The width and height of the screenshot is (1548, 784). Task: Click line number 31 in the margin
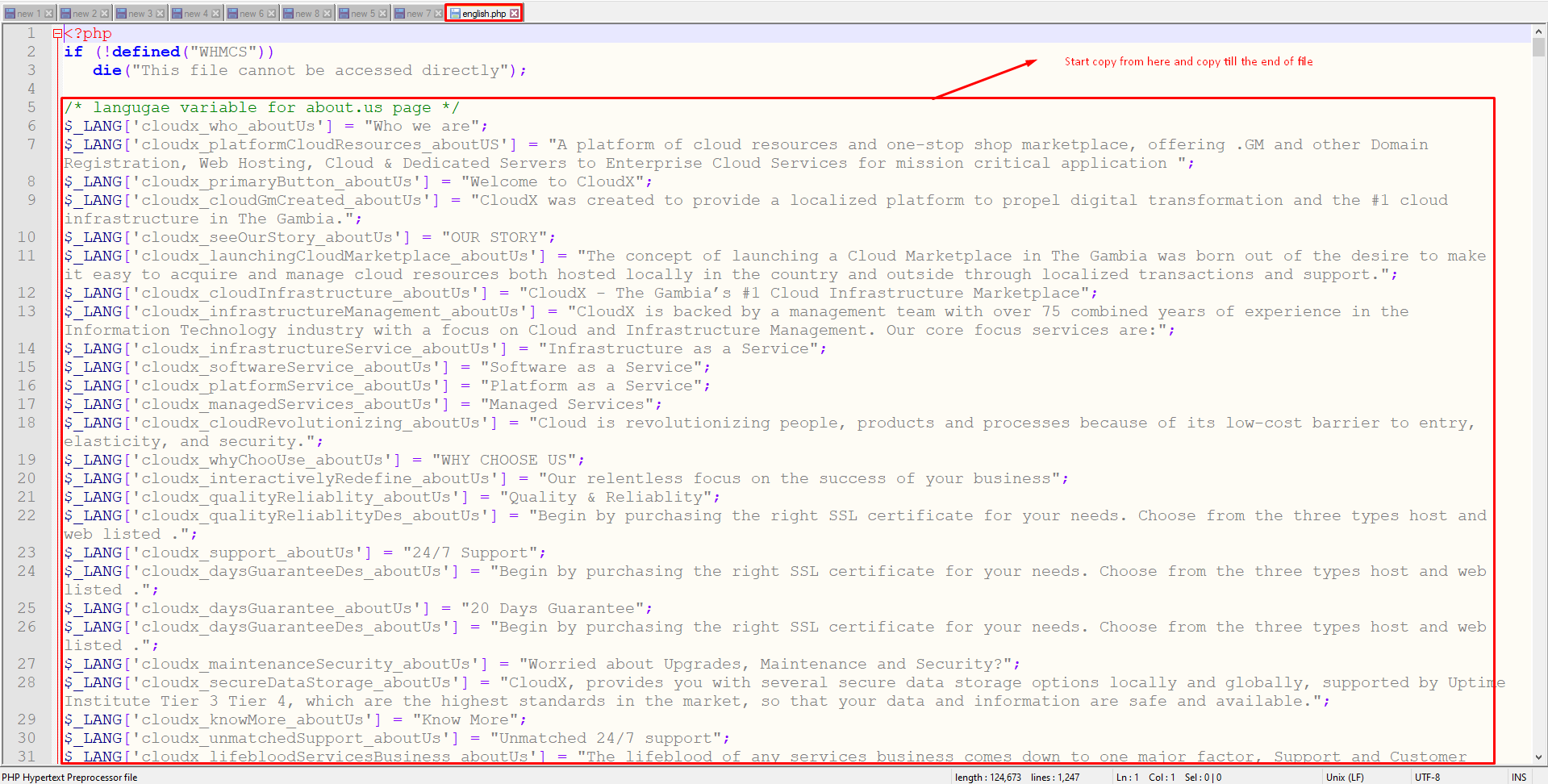point(27,757)
